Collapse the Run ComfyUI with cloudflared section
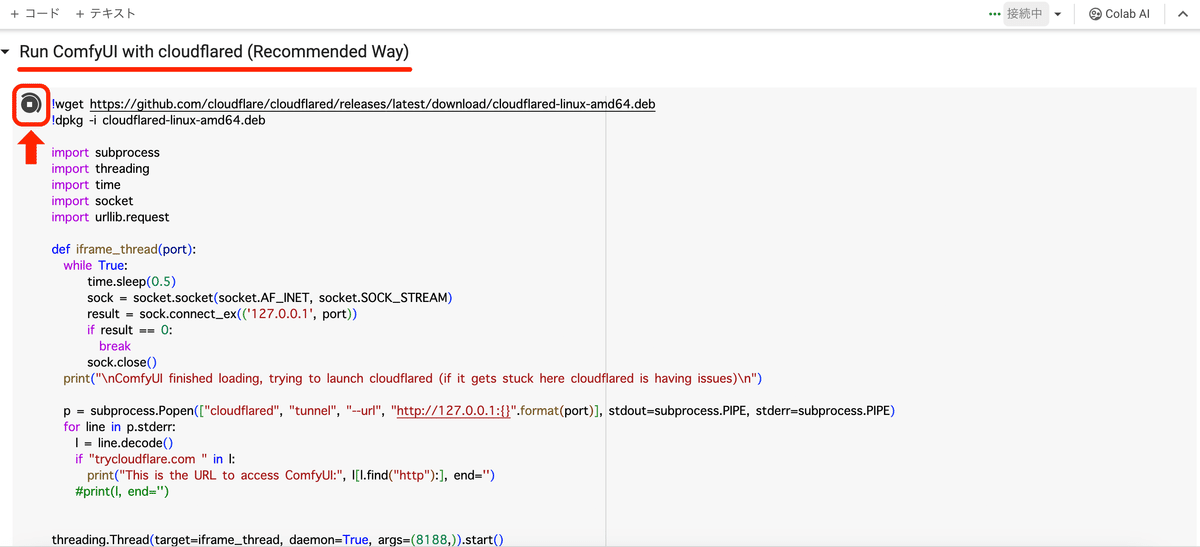Viewport: 1200px width, 547px height. pyautogui.click(x=7, y=52)
